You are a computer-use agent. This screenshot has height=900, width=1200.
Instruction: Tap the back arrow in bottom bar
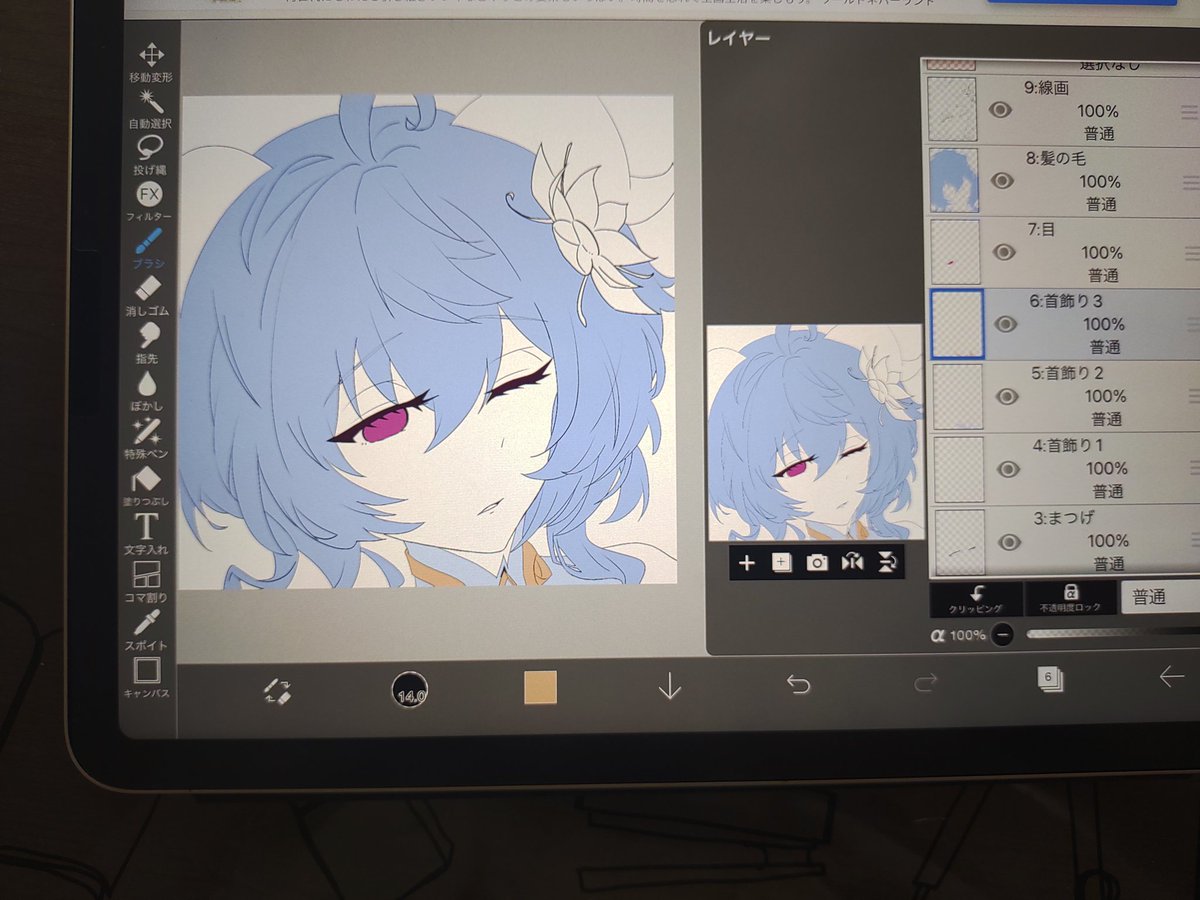(x=1171, y=677)
